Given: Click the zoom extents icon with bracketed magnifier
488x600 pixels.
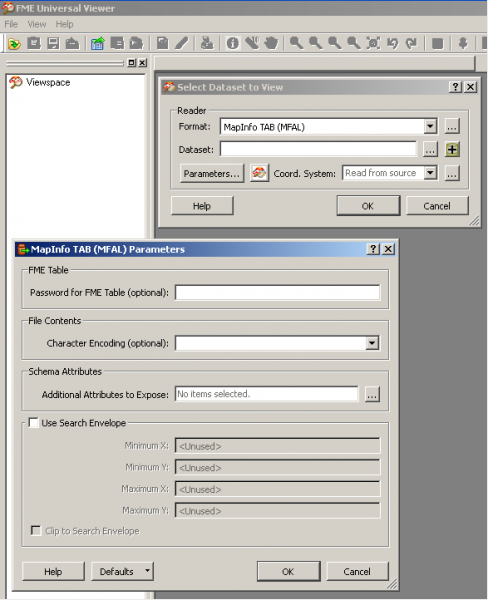Looking at the screenshot, I should pos(373,43).
